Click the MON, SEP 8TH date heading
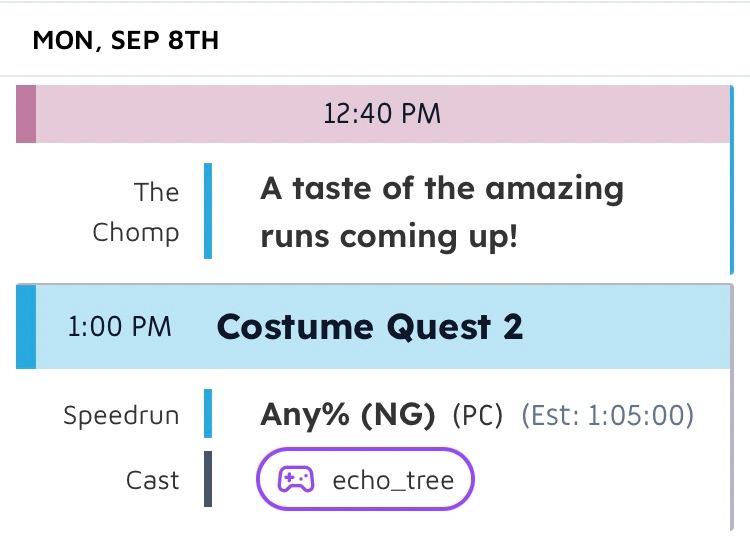750x536 pixels. tap(126, 40)
